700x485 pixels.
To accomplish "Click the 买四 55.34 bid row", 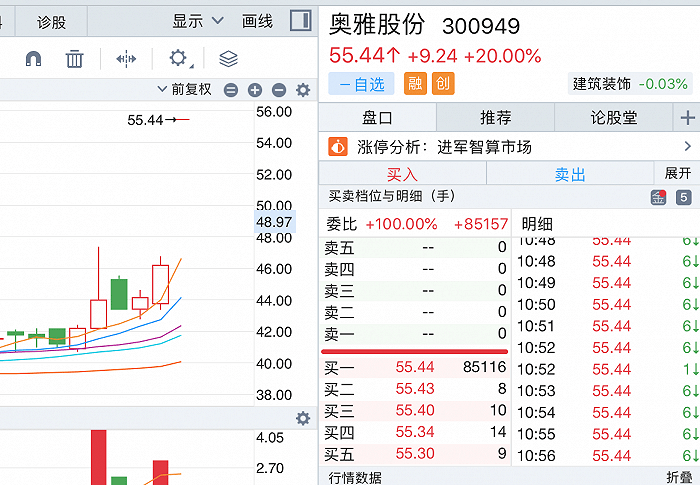I will pos(415,432).
